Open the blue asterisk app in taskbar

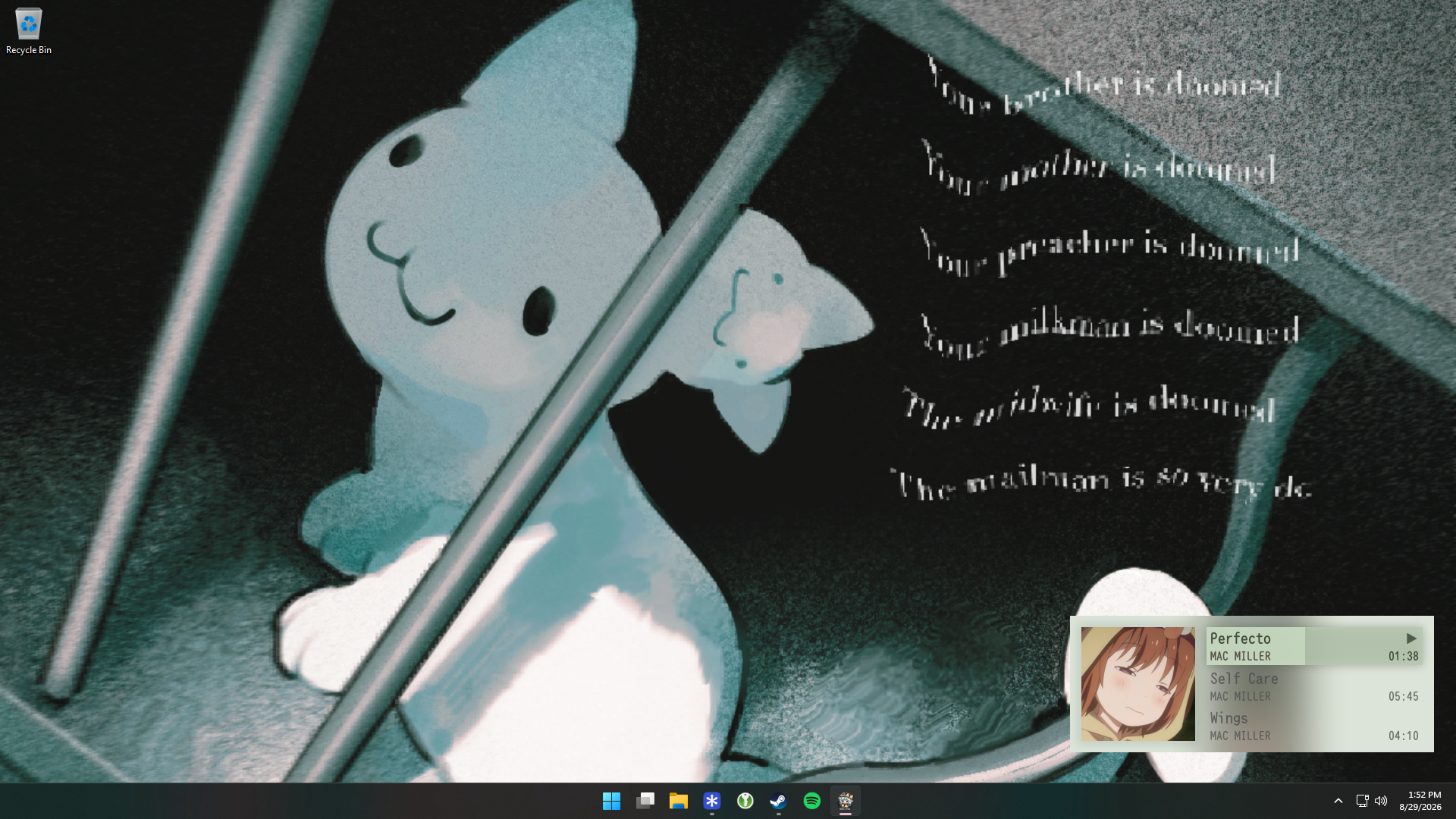711,801
